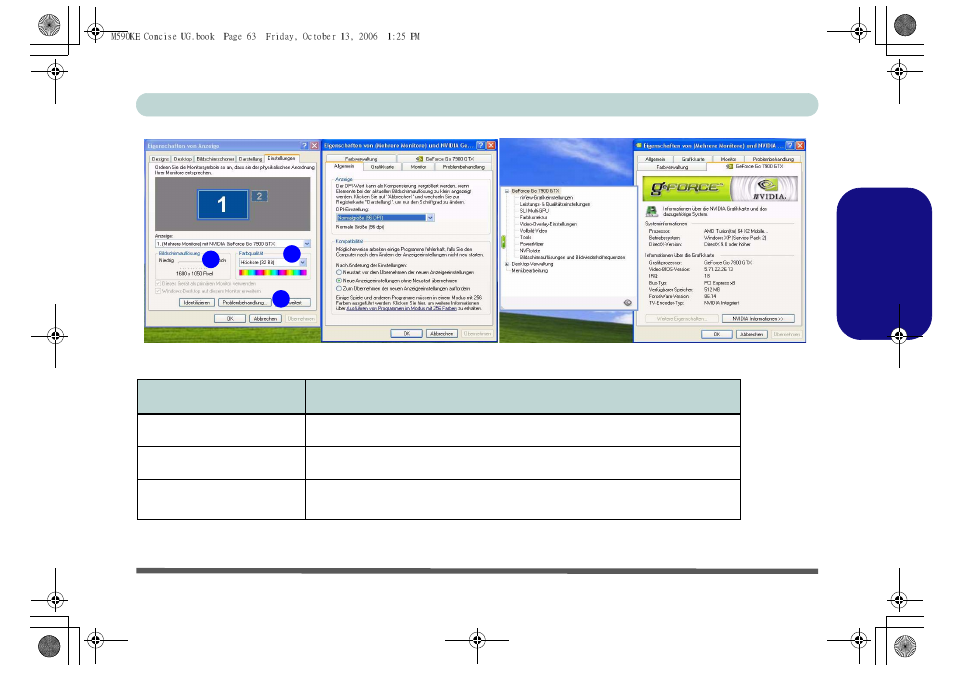Click the Identifizieren button
Screen dimensions: 954x673
197,302
